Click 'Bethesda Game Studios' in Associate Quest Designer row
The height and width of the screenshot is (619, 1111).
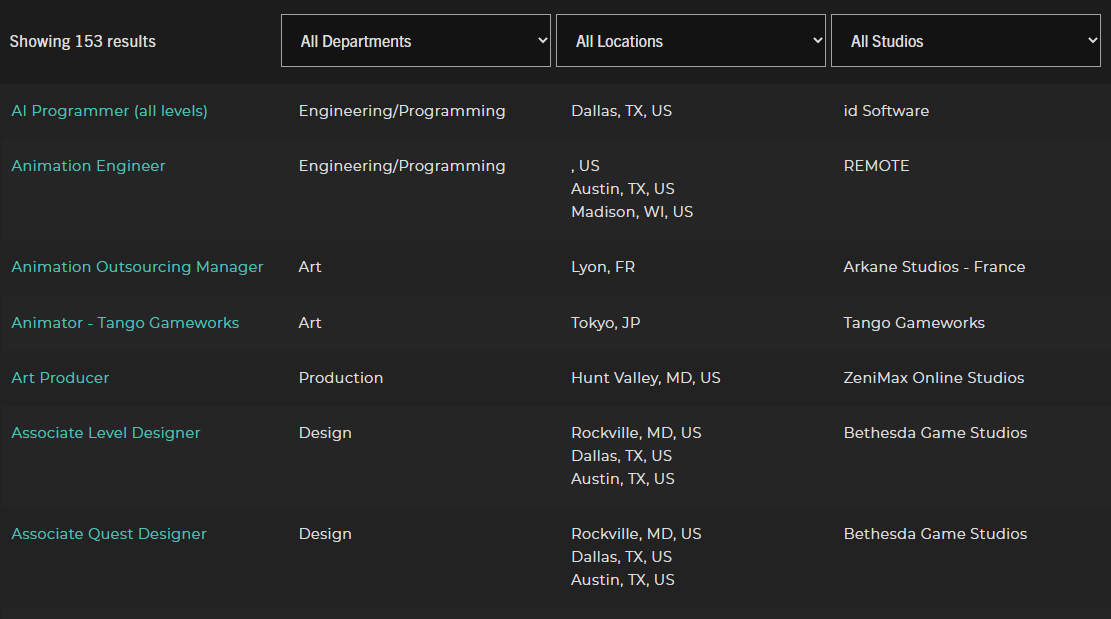tap(935, 534)
